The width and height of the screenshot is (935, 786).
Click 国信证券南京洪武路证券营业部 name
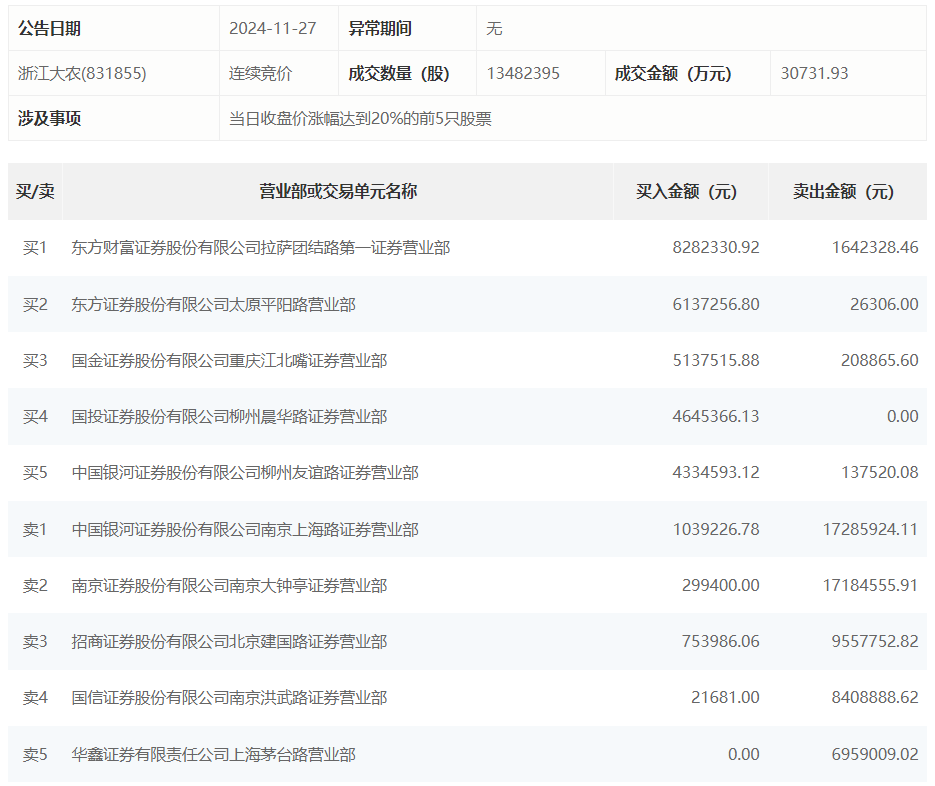[229, 698]
